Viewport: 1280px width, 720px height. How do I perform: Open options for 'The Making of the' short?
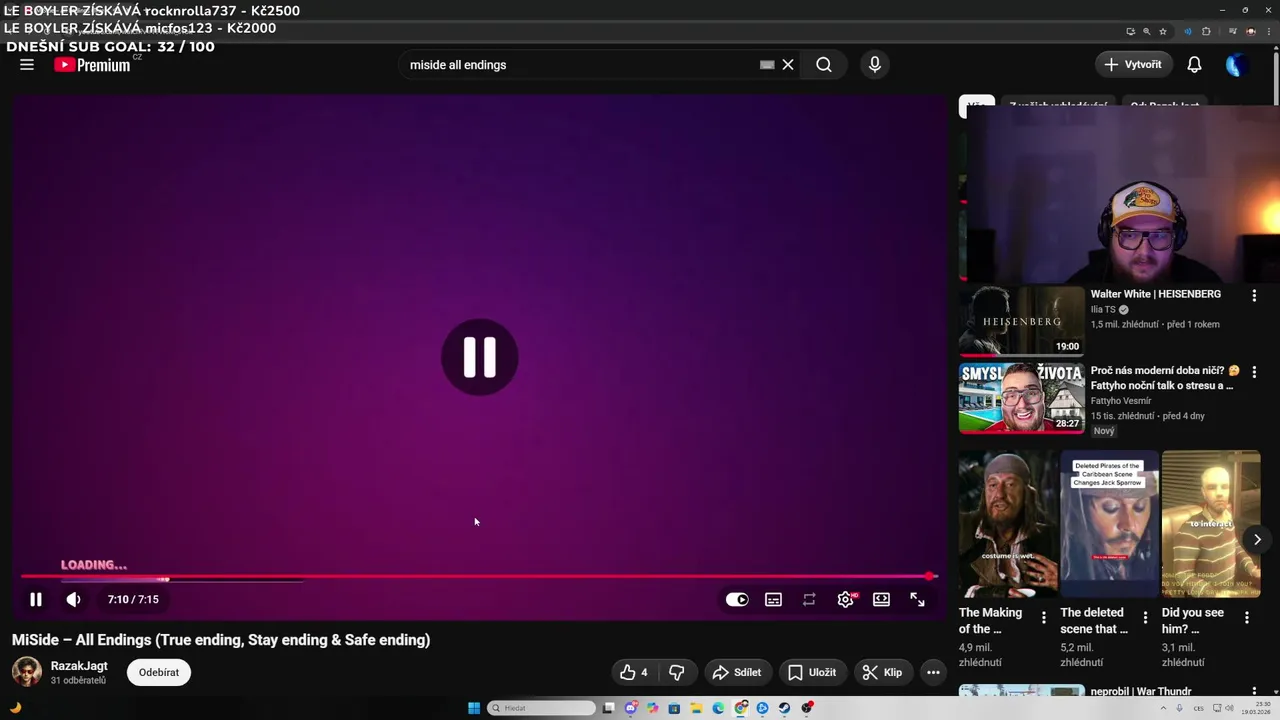point(1044,618)
